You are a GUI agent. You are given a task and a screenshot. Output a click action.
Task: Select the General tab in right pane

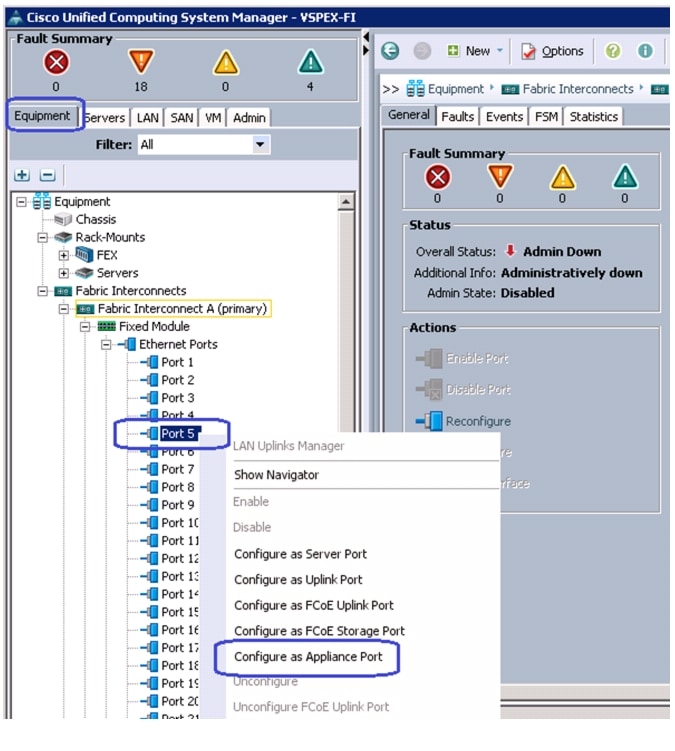pyautogui.click(x=409, y=115)
